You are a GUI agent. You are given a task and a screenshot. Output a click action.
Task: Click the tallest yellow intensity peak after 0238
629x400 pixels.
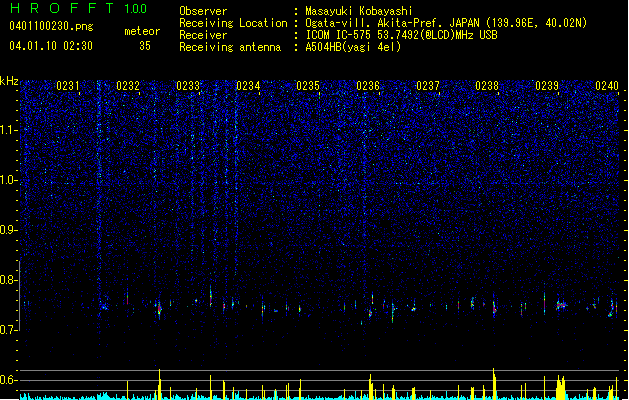pyautogui.click(x=494, y=384)
